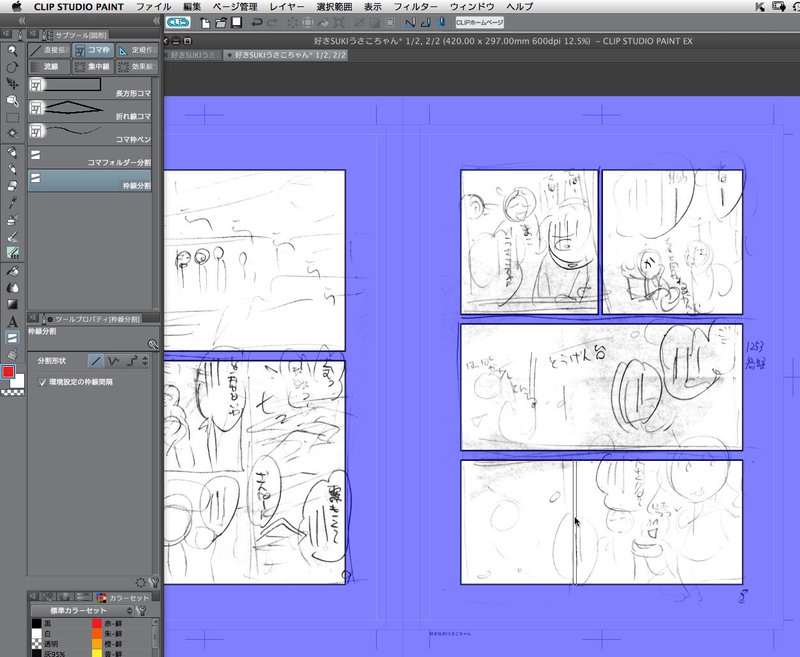The image size is (800, 657).
Task: Open the レイヤー menu
Action: click(287, 7)
